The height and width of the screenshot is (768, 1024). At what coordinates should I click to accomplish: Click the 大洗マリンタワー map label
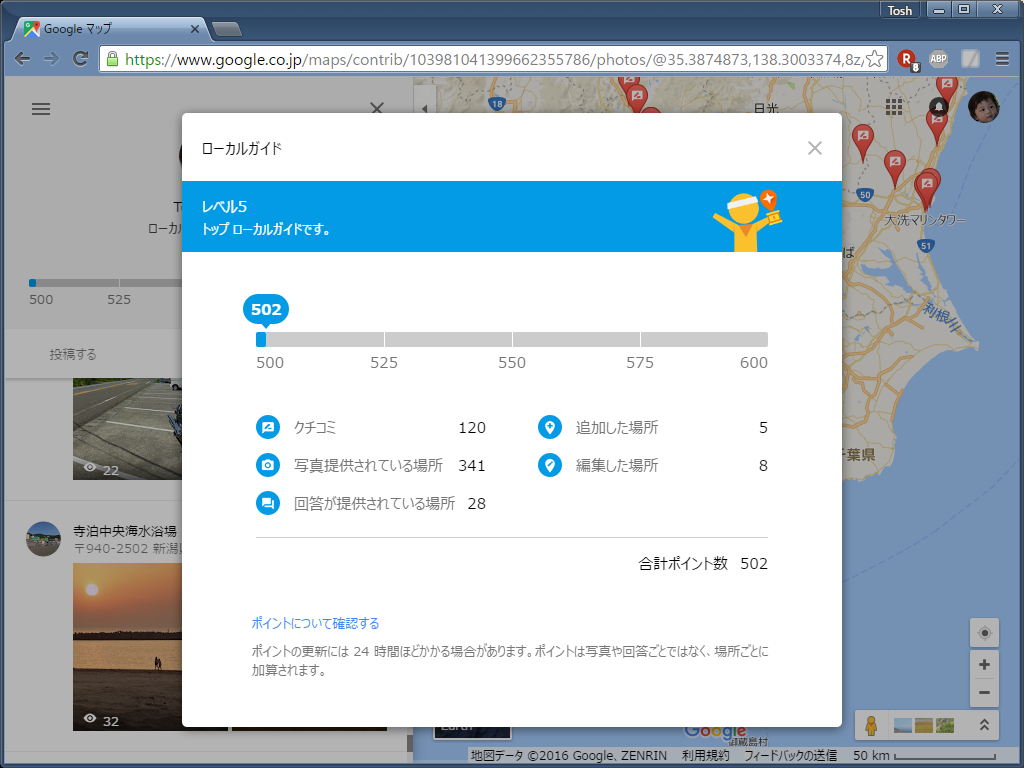925,220
